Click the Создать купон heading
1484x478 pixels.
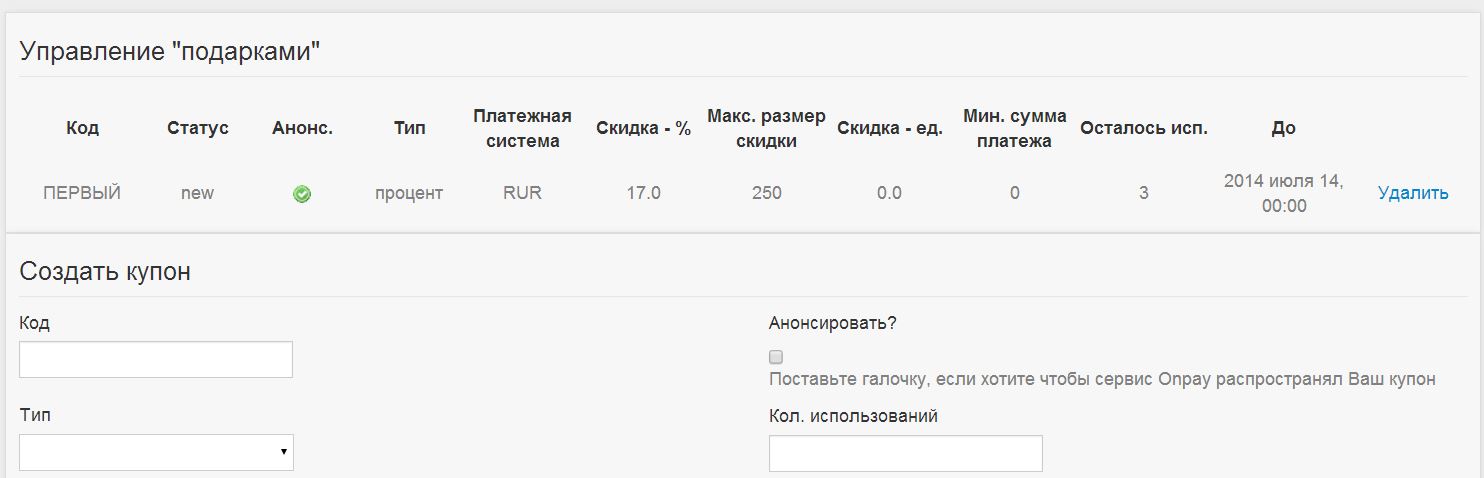pos(105,272)
